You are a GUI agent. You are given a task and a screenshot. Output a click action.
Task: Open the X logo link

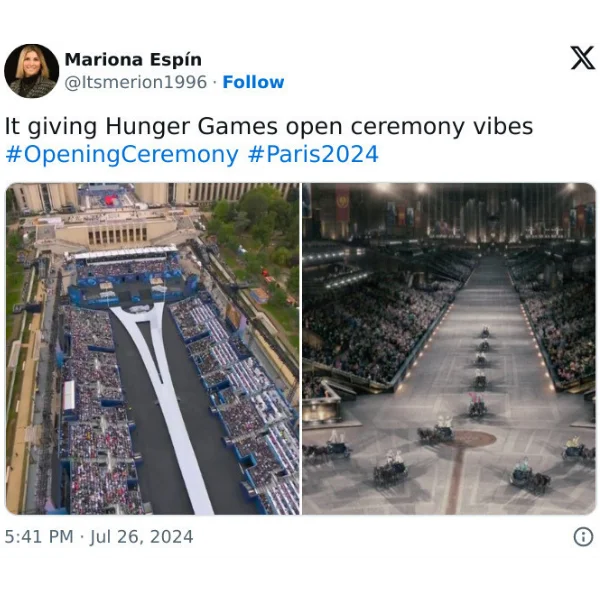(582, 58)
